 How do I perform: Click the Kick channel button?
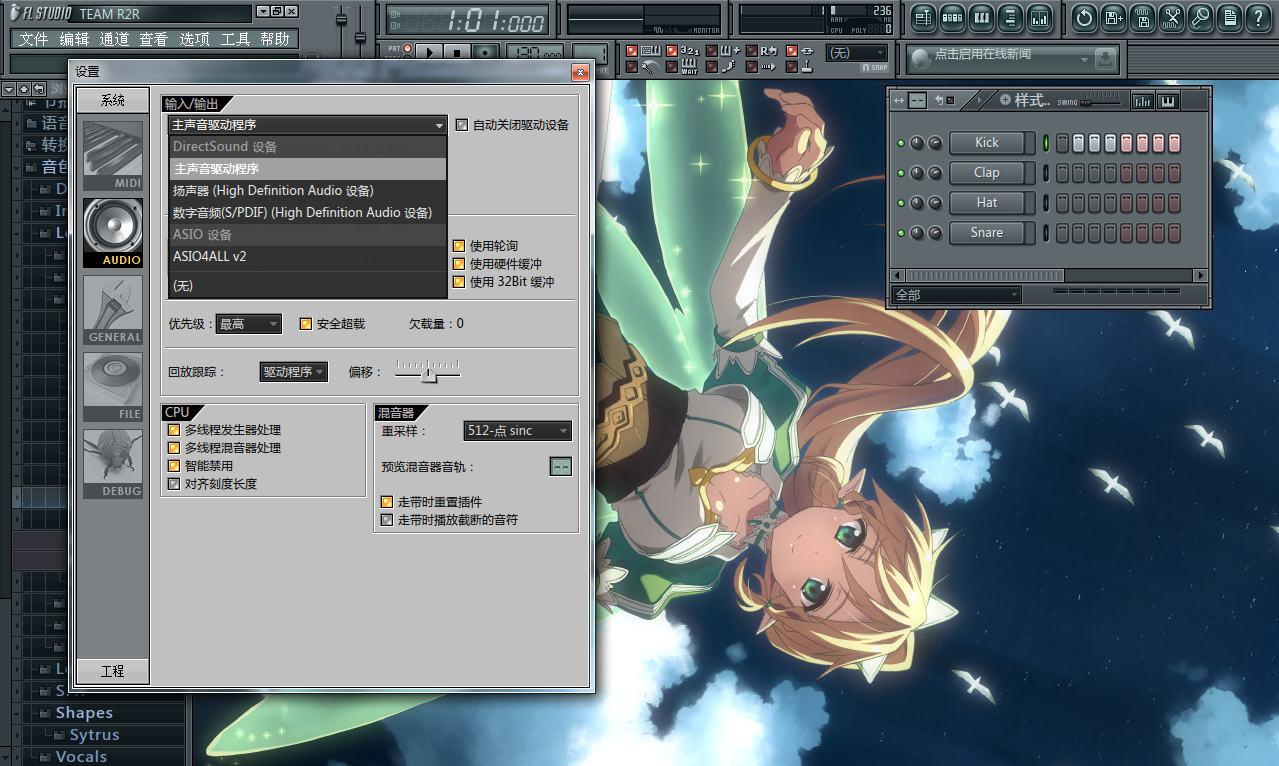tap(986, 143)
